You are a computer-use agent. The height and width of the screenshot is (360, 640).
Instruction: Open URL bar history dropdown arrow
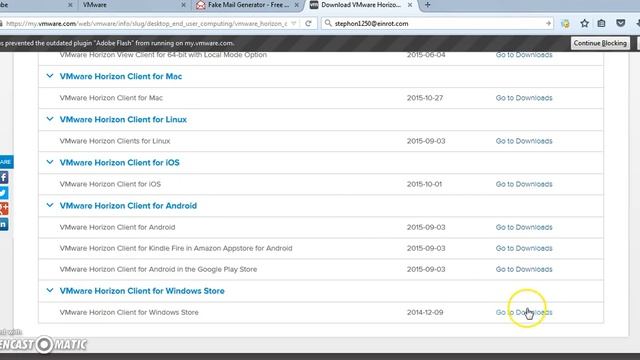click(293, 23)
